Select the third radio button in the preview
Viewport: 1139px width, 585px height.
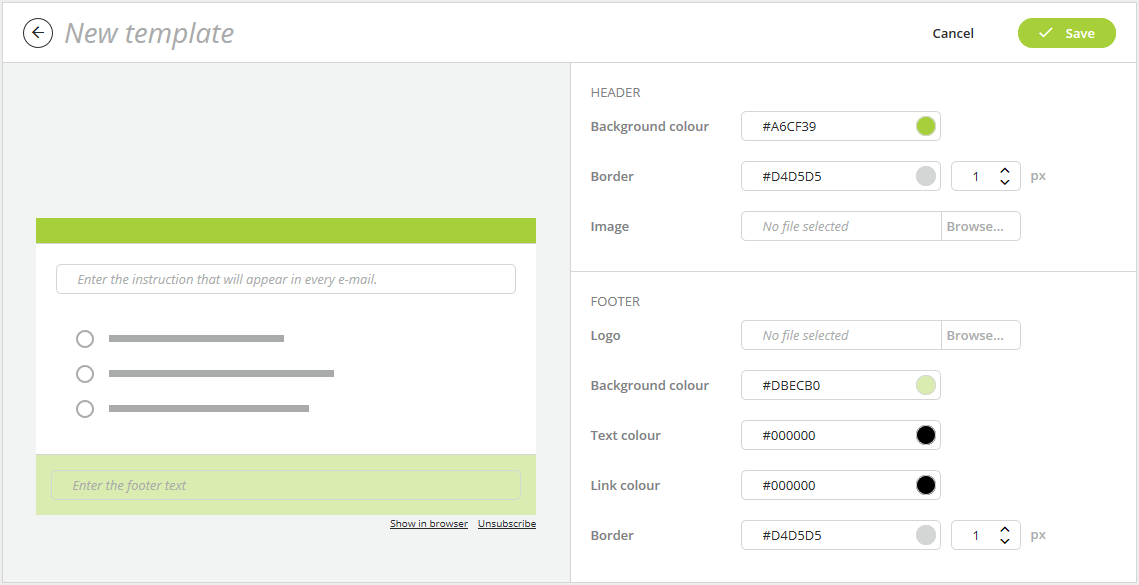(85, 408)
